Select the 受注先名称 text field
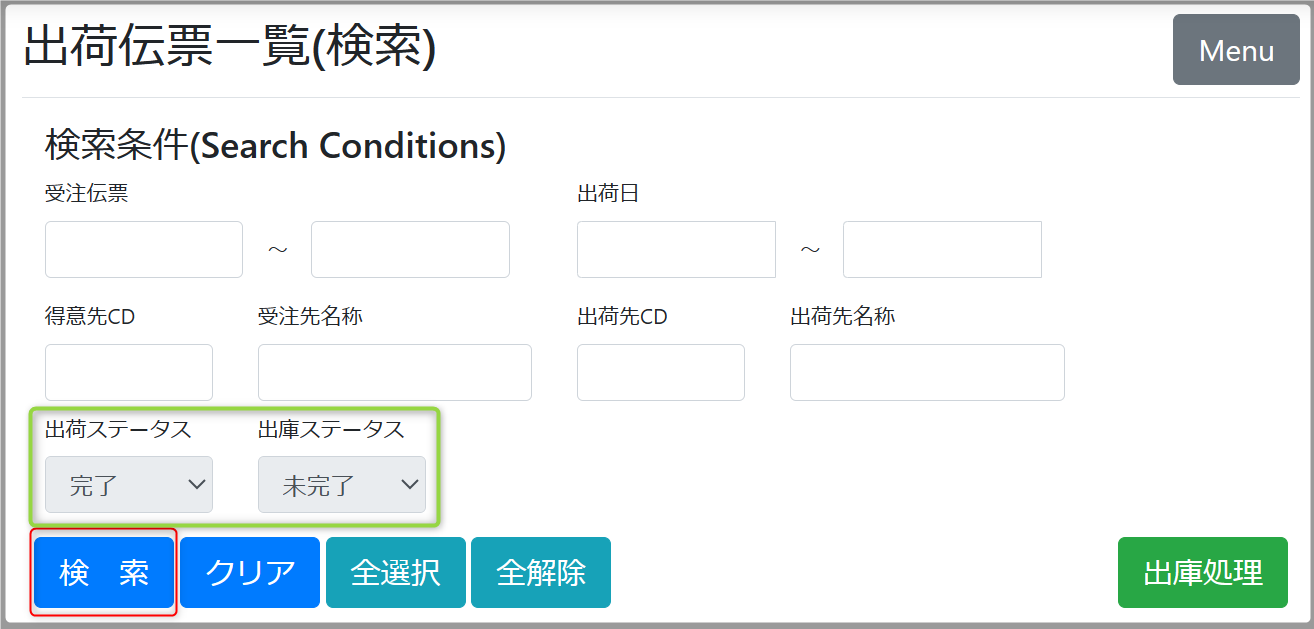Viewport: 1314px width, 629px height. pos(394,372)
